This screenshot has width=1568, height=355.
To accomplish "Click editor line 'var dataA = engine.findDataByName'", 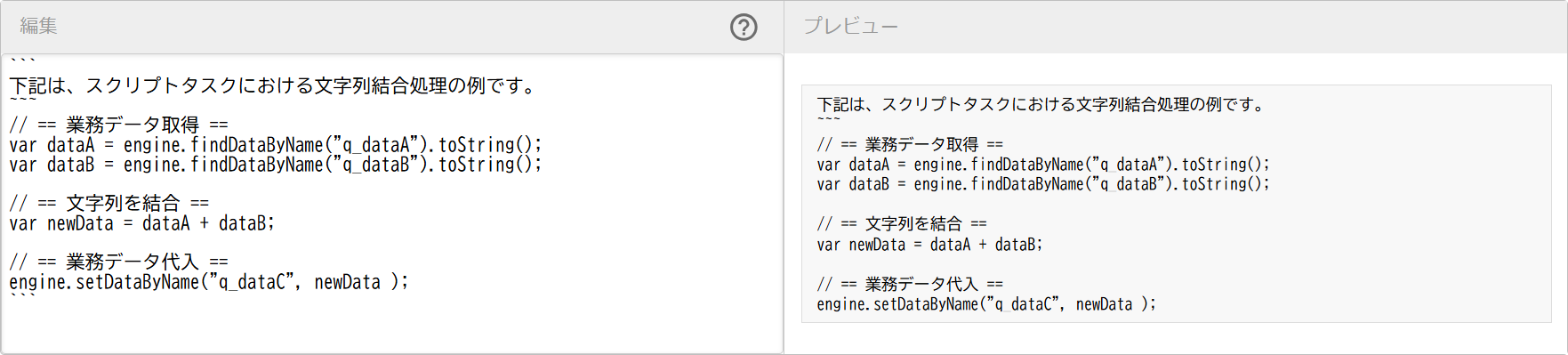I will (x=276, y=144).
